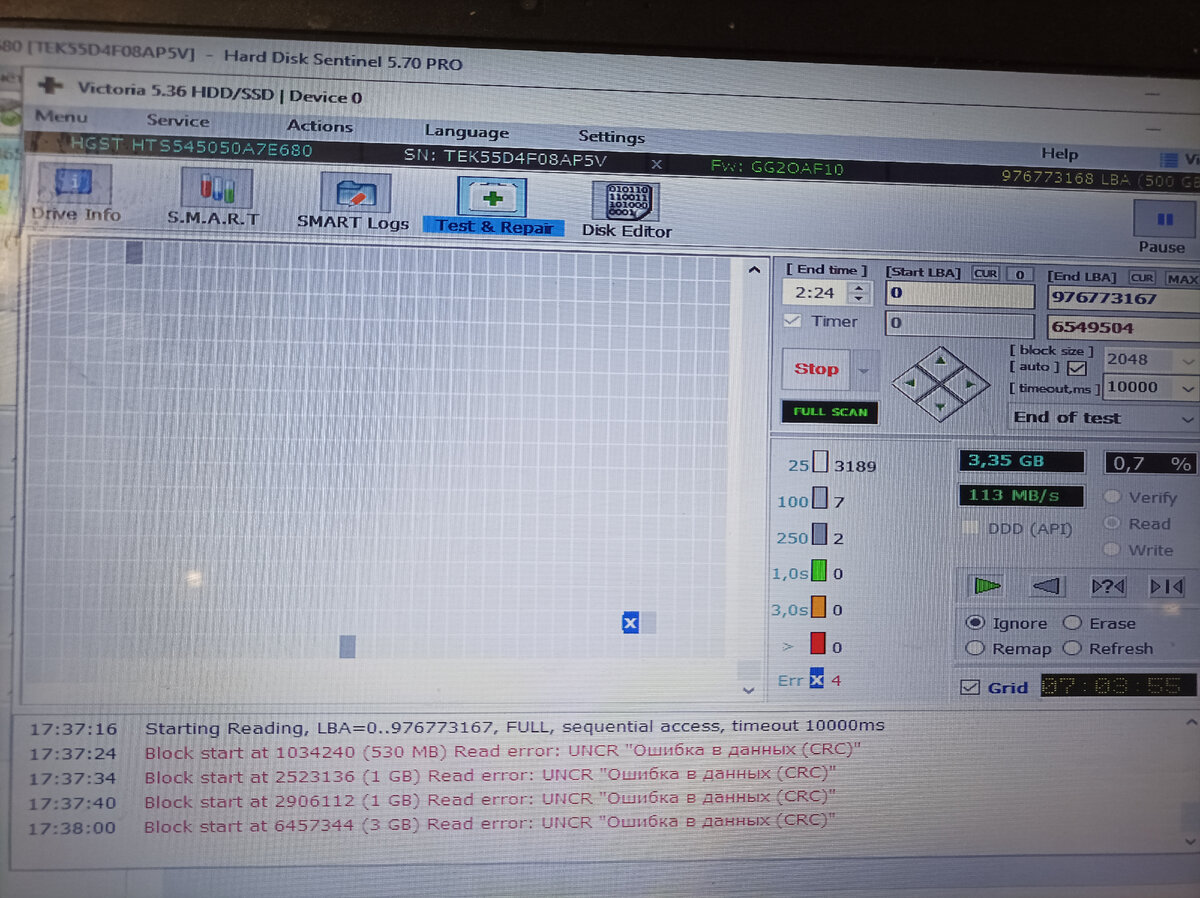Open the Language menu
Screen dimensions: 1200x898
466,131
